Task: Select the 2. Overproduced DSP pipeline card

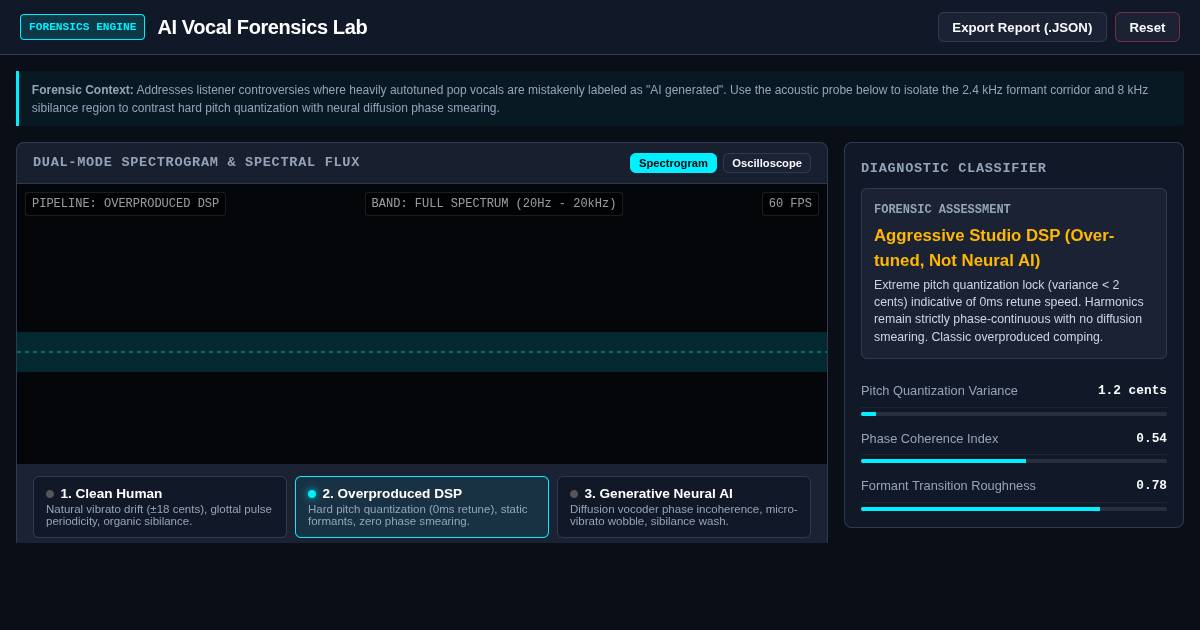Action: click(x=422, y=507)
